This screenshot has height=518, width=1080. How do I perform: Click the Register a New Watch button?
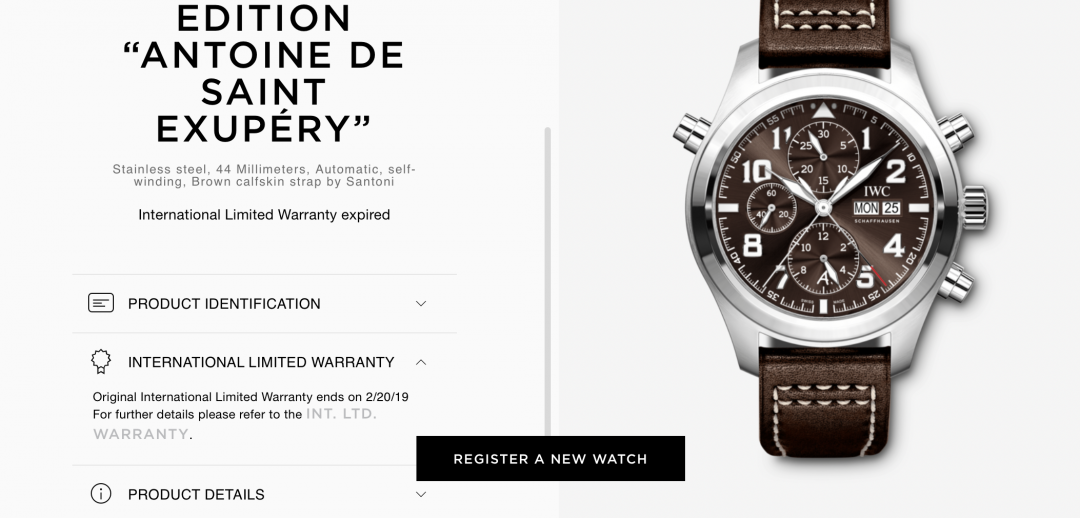point(550,459)
